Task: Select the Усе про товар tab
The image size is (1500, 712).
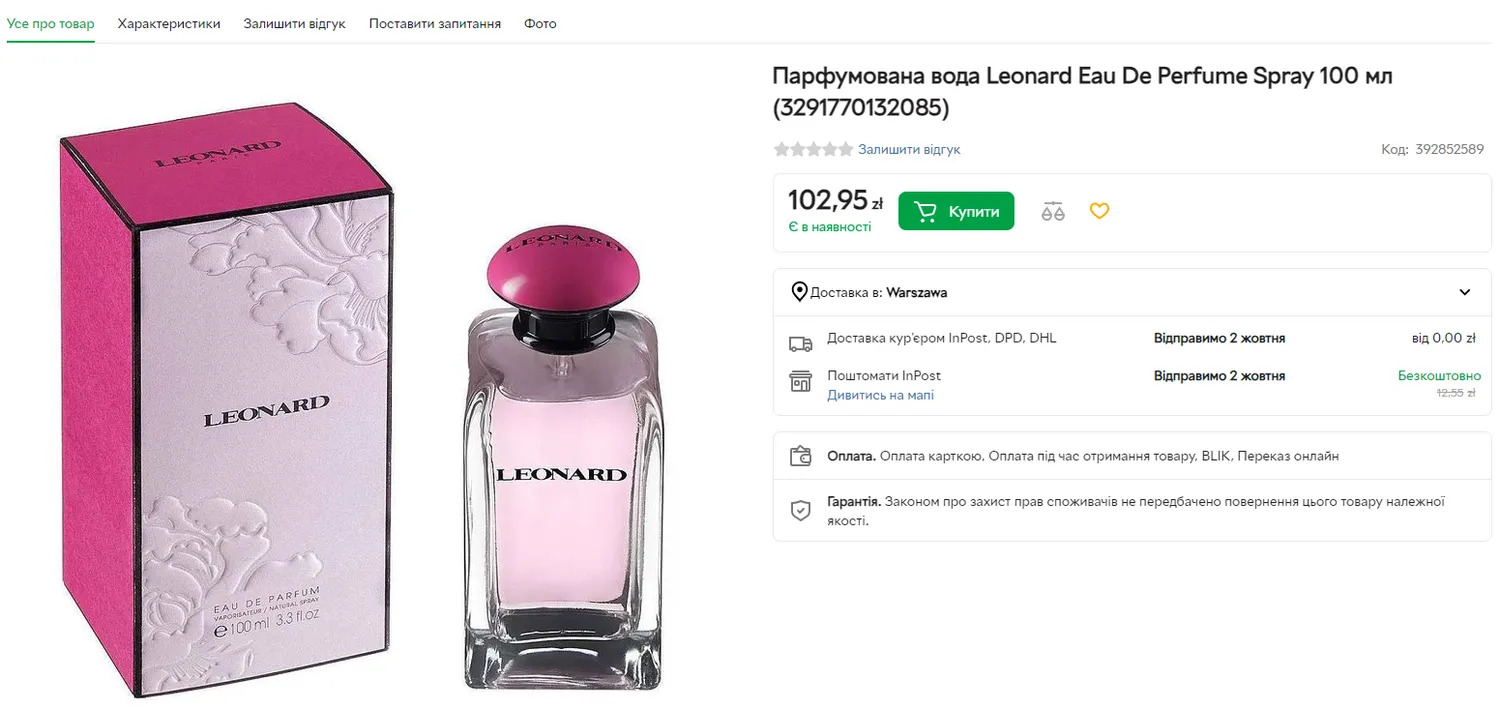Action: tap(50, 23)
